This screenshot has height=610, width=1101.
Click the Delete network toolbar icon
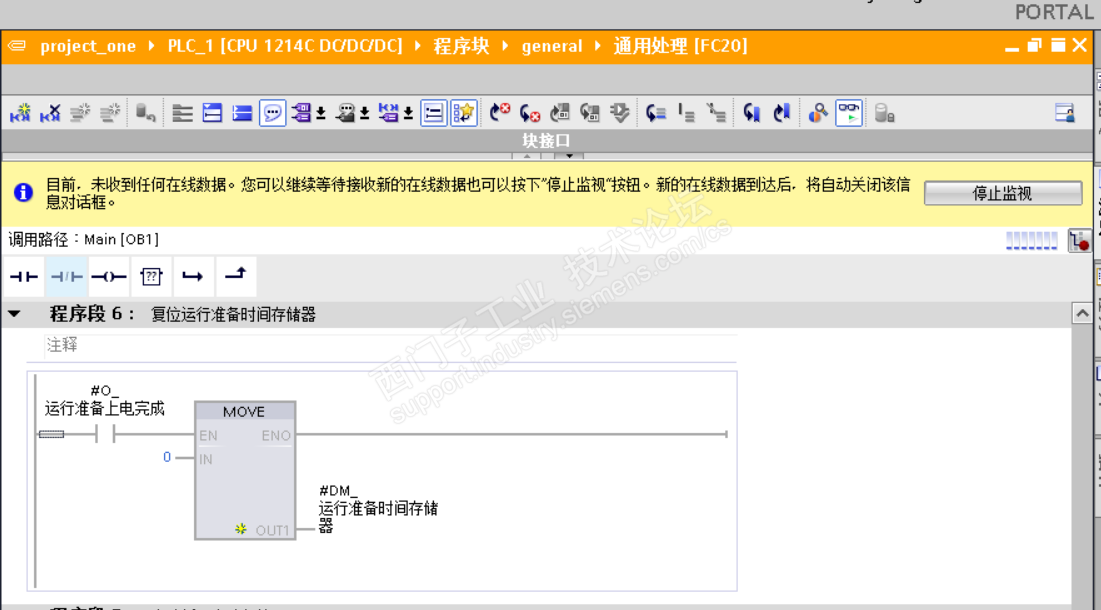(50, 113)
